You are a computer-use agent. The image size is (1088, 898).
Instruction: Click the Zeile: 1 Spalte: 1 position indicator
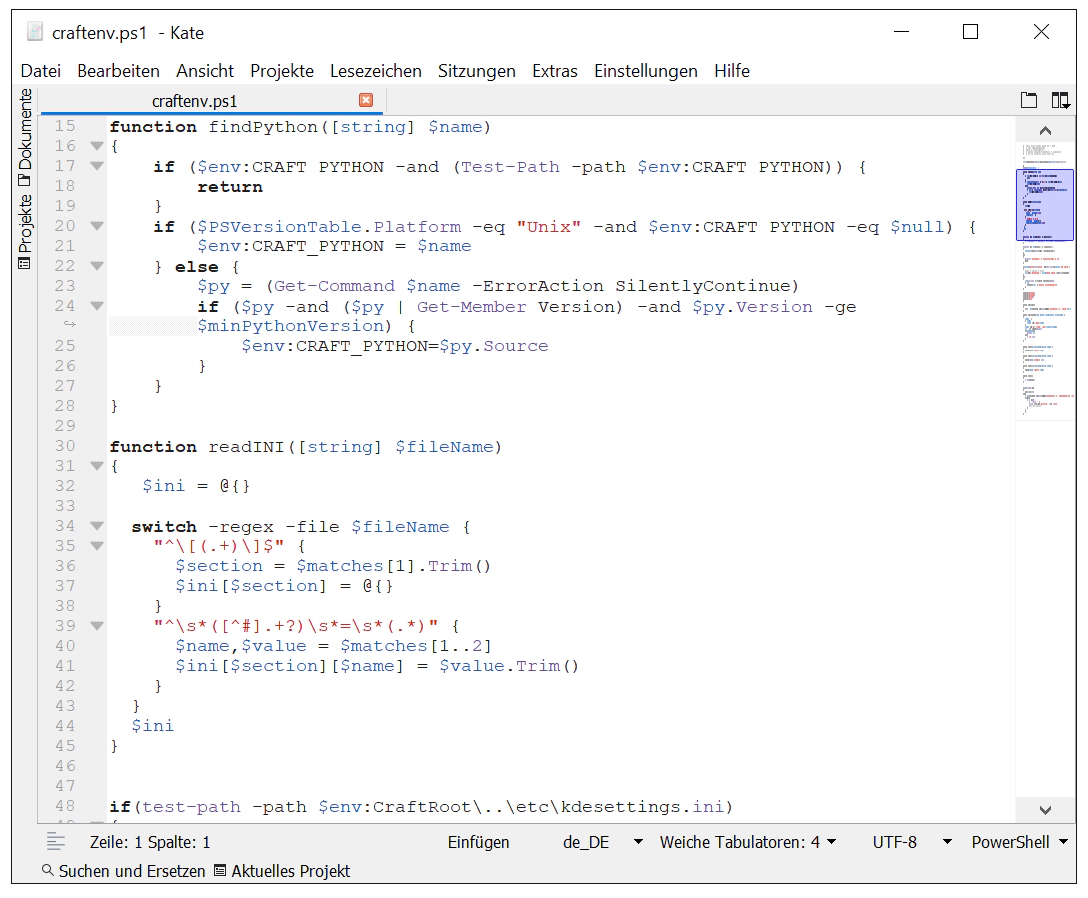click(150, 842)
